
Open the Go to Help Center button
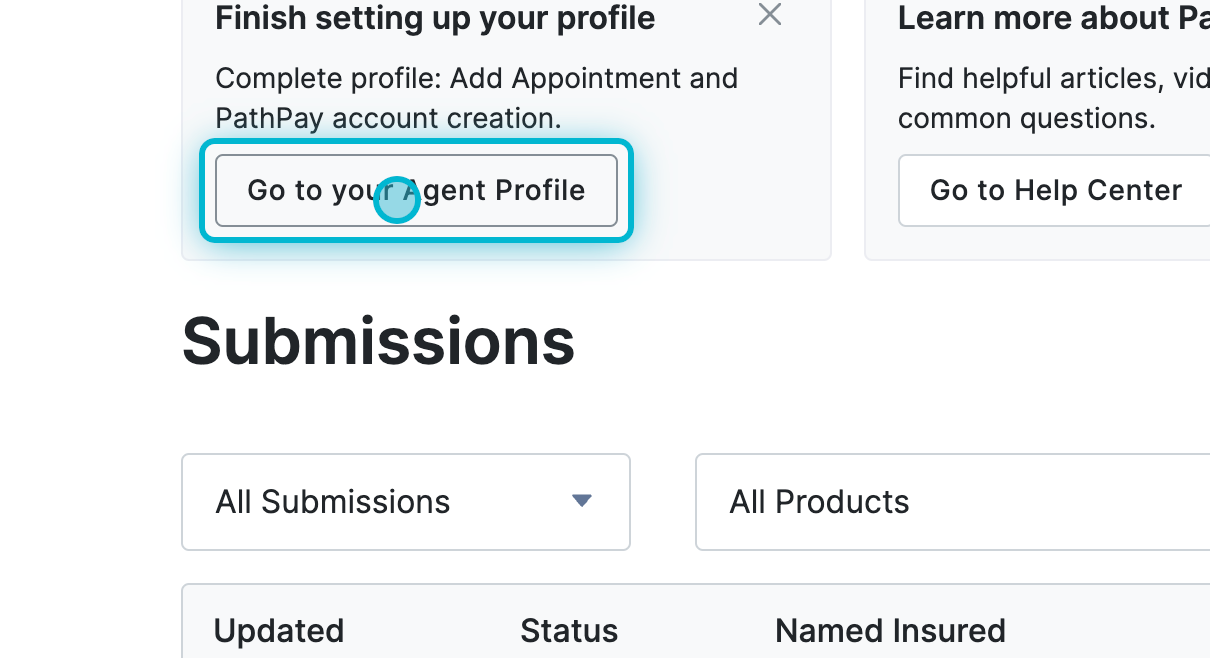point(1055,190)
